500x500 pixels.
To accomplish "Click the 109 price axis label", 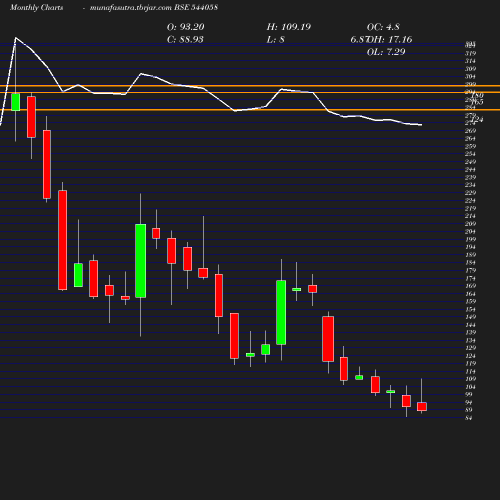I will [470, 379].
